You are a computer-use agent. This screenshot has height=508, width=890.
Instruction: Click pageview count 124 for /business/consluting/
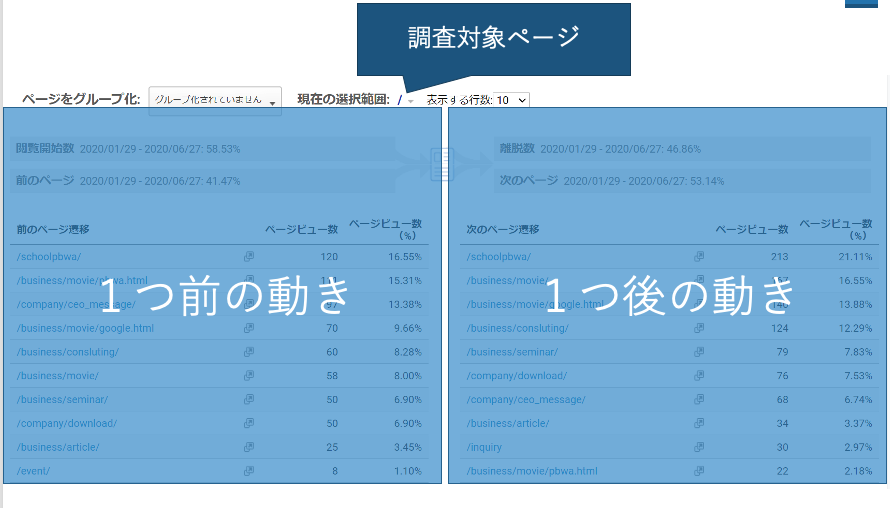tap(779, 328)
